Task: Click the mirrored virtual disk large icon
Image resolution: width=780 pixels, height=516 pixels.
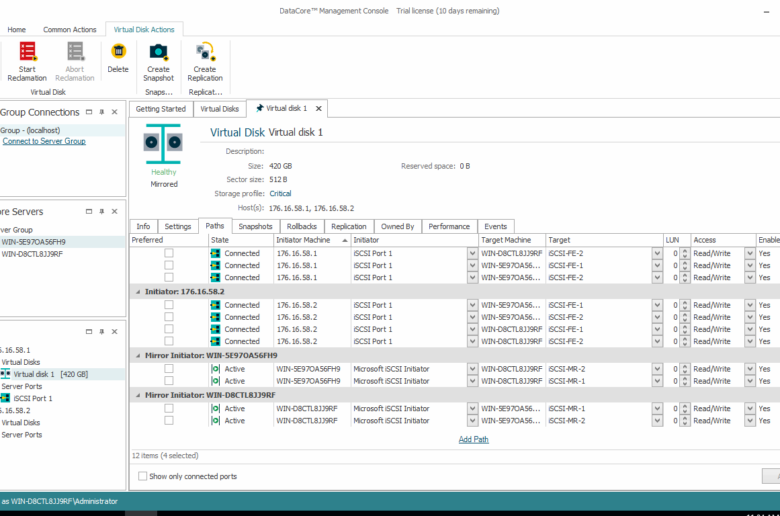Action: pyautogui.click(x=163, y=143)
